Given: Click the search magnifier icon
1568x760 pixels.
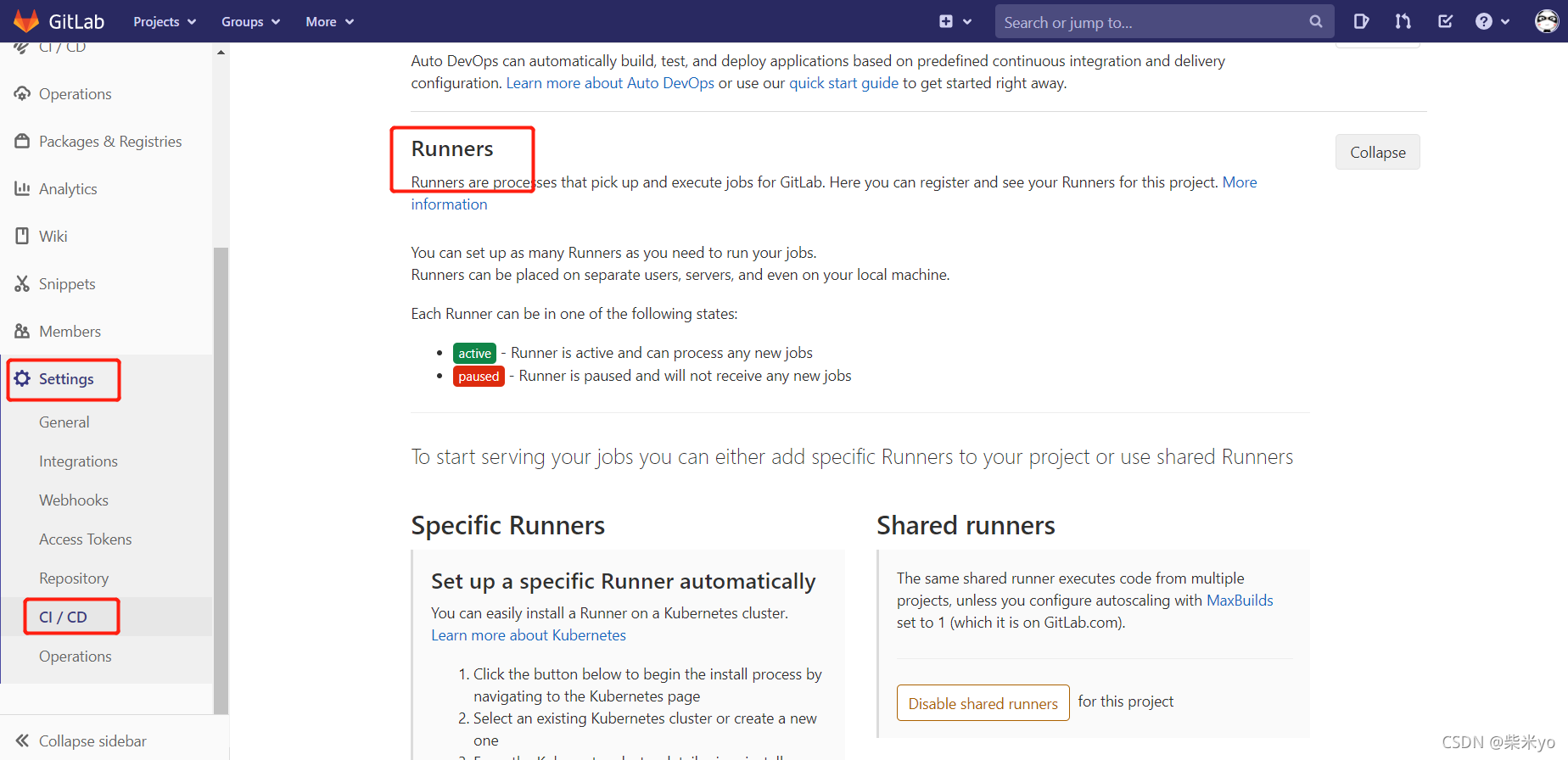Looking at the screenshot, I should point(1316,21).
